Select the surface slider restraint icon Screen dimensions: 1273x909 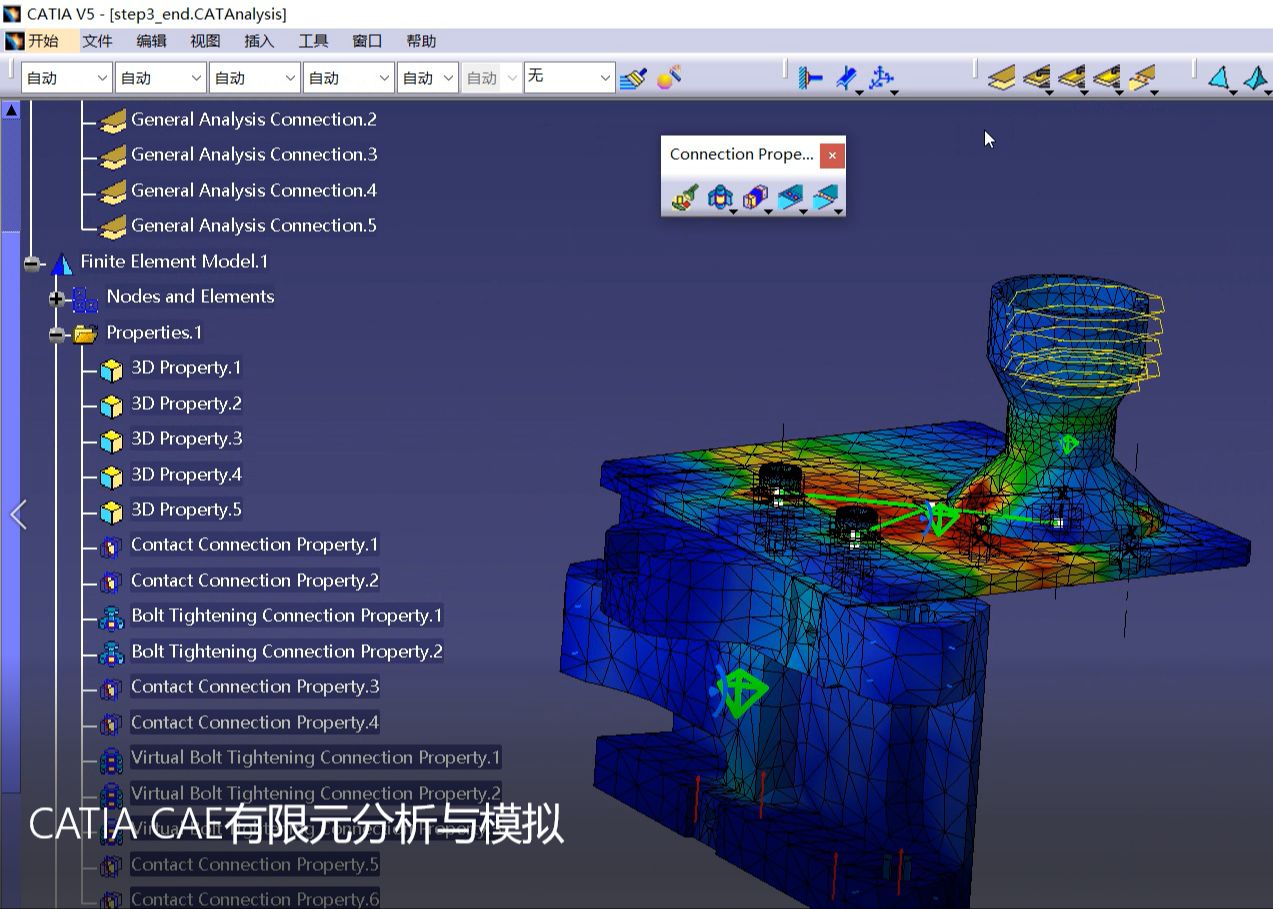(x=847, y=77)
